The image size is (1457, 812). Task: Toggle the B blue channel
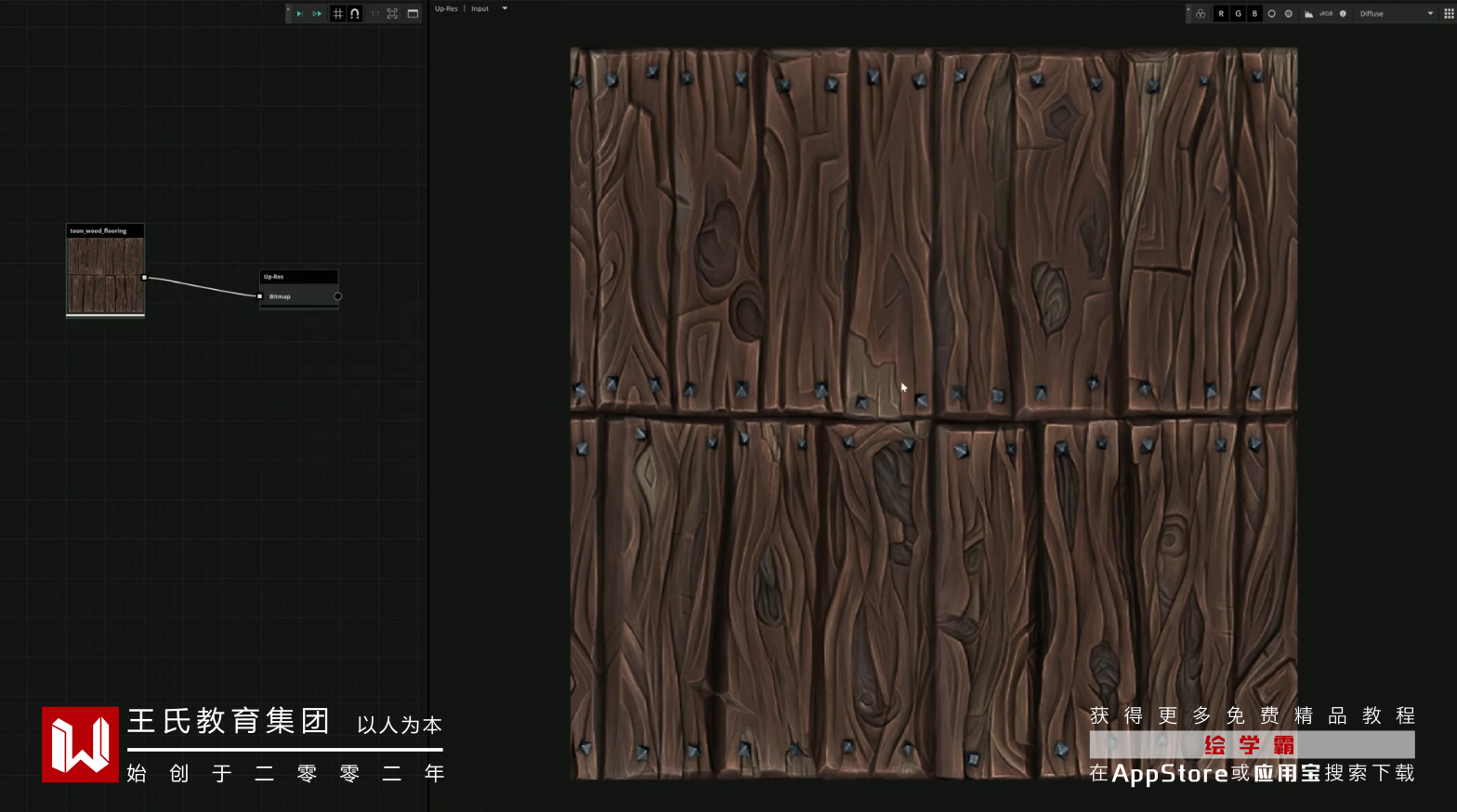point(1254,14)
